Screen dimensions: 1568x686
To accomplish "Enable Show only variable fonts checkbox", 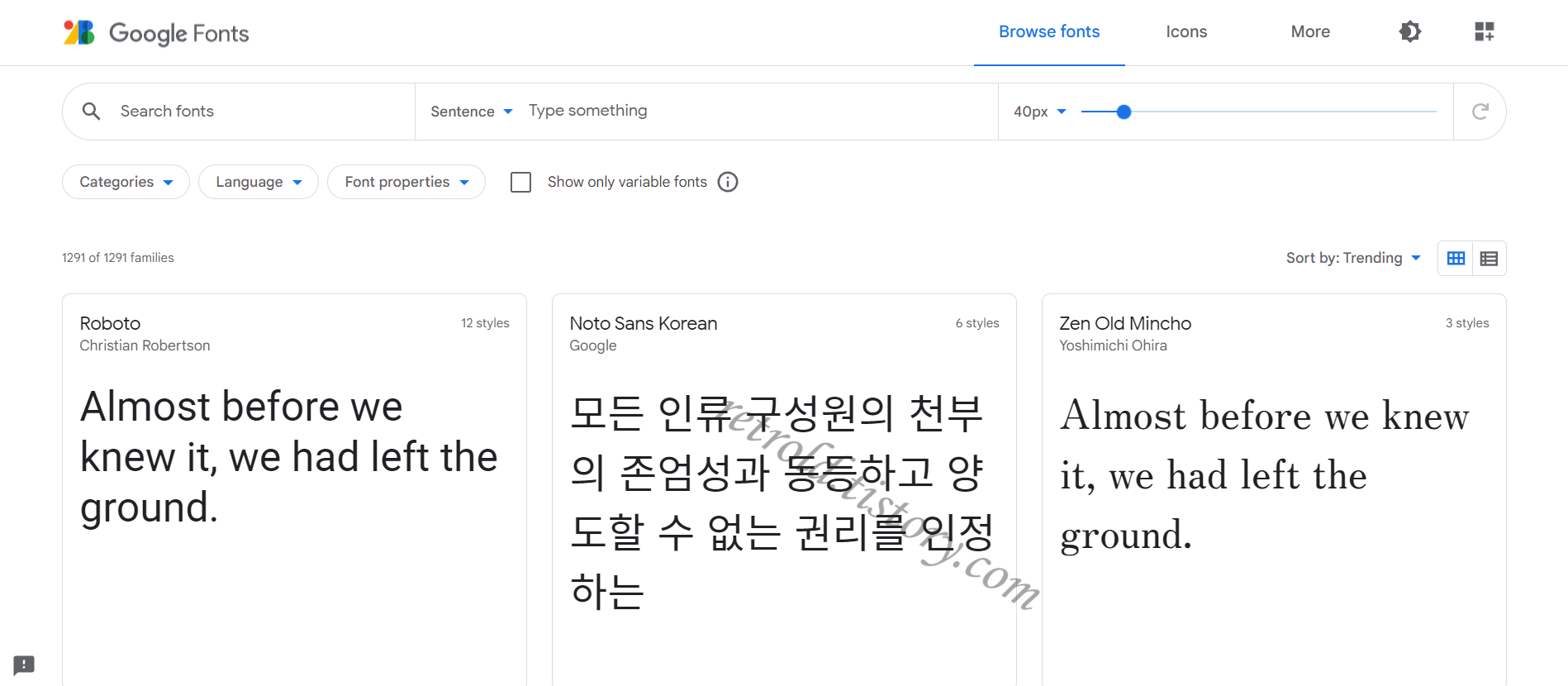I will 521,182.
